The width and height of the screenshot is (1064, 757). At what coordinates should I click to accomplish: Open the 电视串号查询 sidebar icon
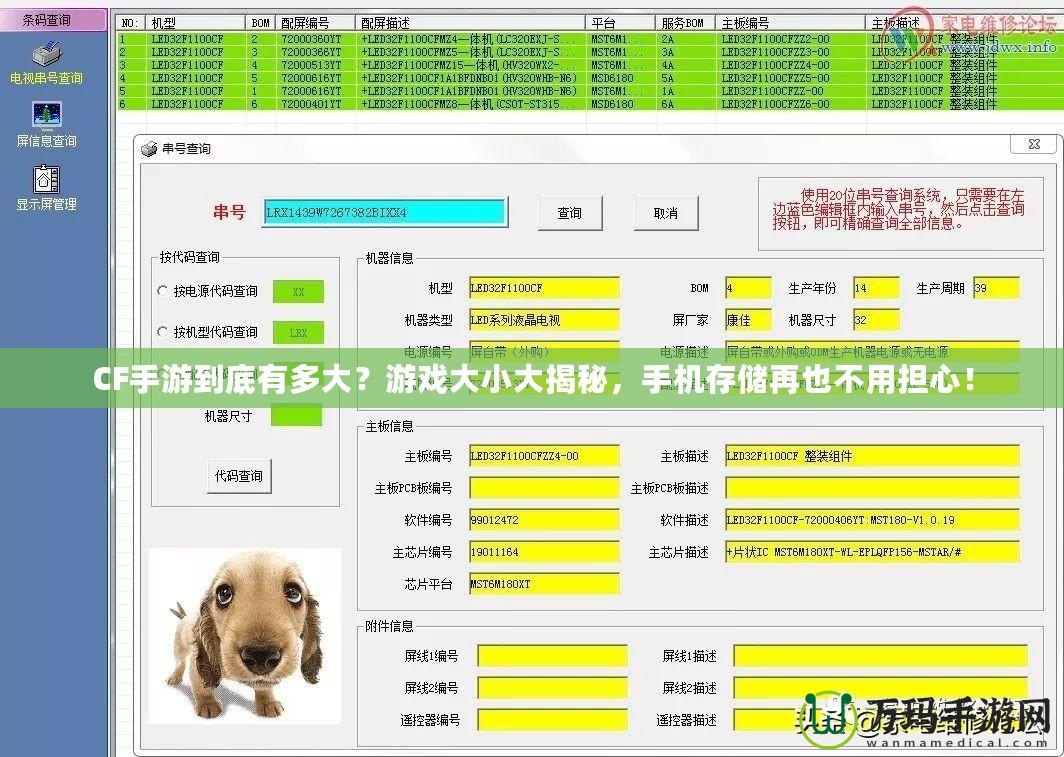46,62
